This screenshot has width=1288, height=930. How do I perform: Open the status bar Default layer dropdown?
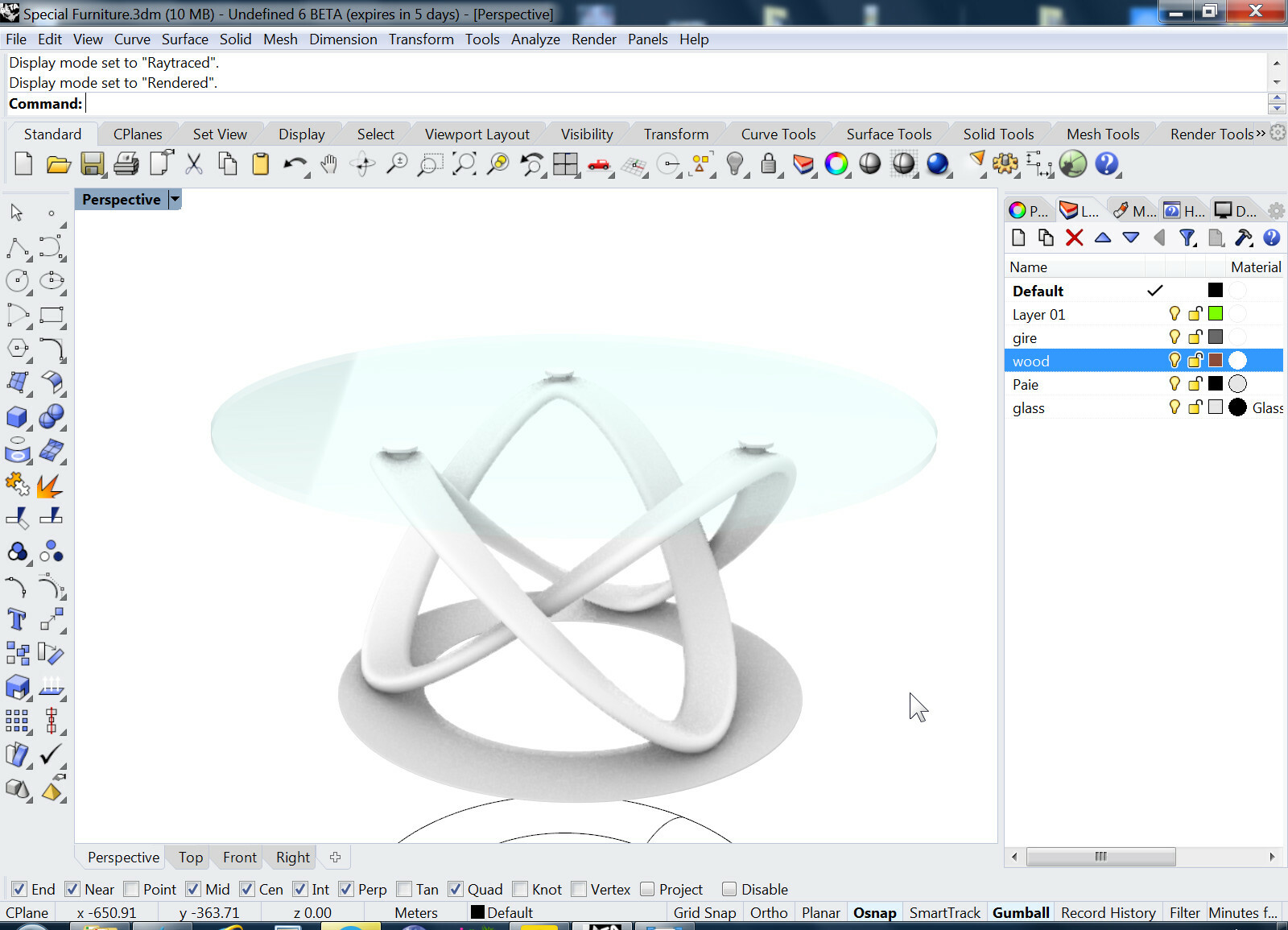coord(502,912)
